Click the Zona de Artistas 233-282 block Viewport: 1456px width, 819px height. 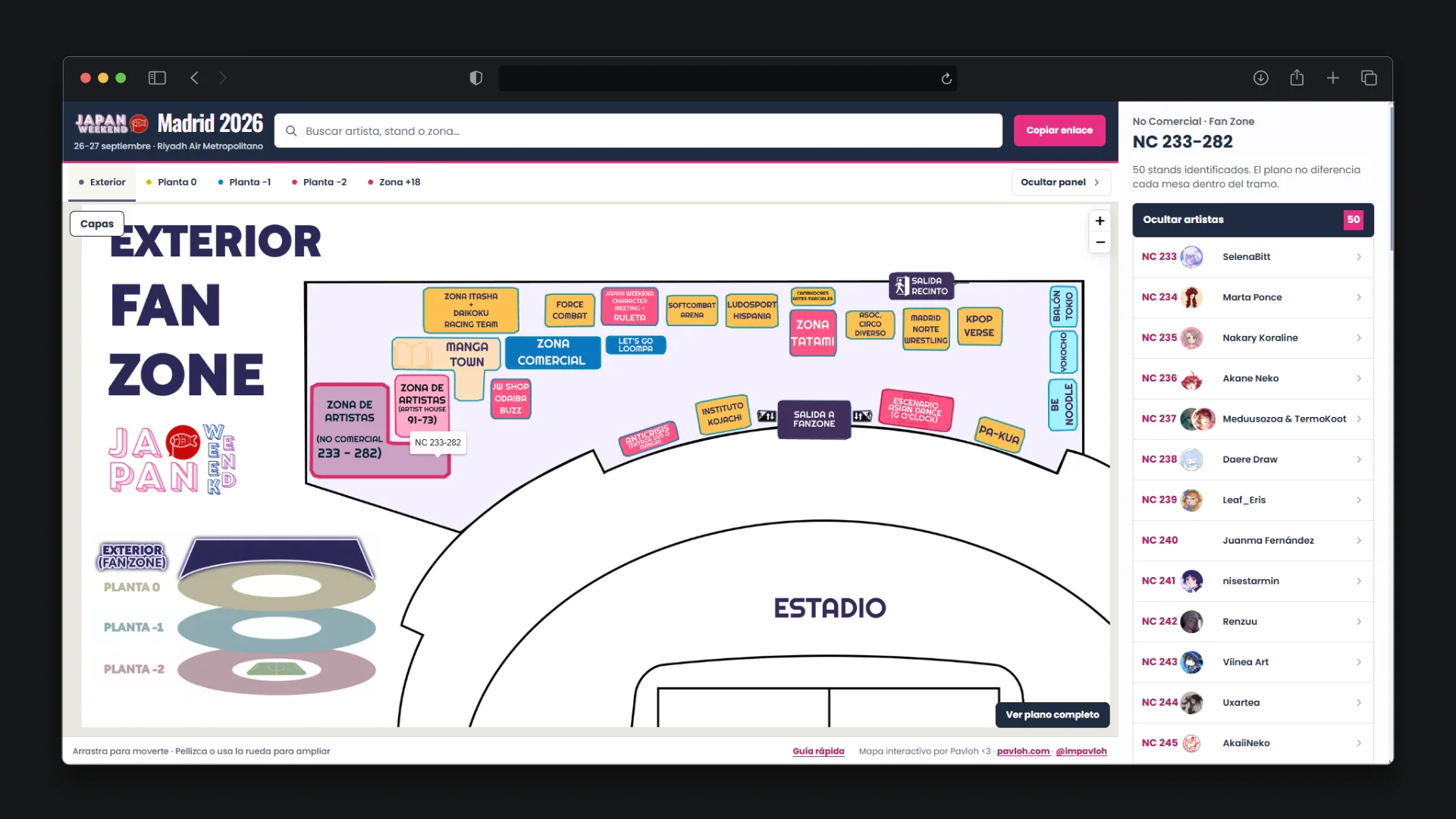tap(350, 429)
